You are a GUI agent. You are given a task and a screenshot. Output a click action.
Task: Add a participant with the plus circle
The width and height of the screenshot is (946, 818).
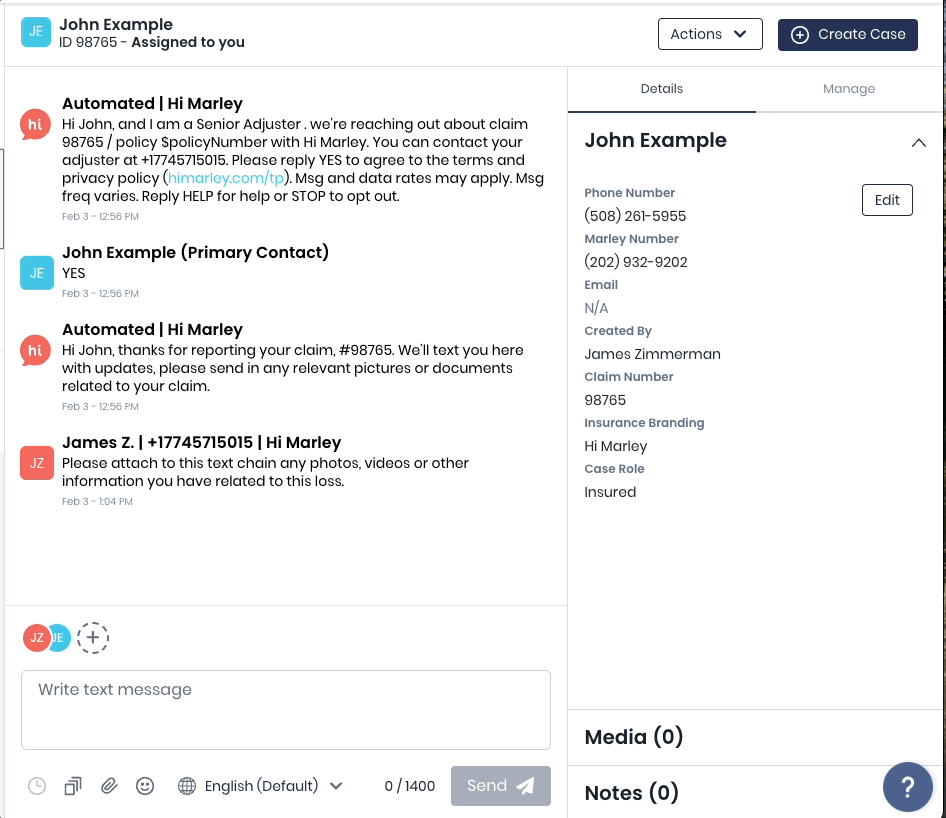[93, 637]
